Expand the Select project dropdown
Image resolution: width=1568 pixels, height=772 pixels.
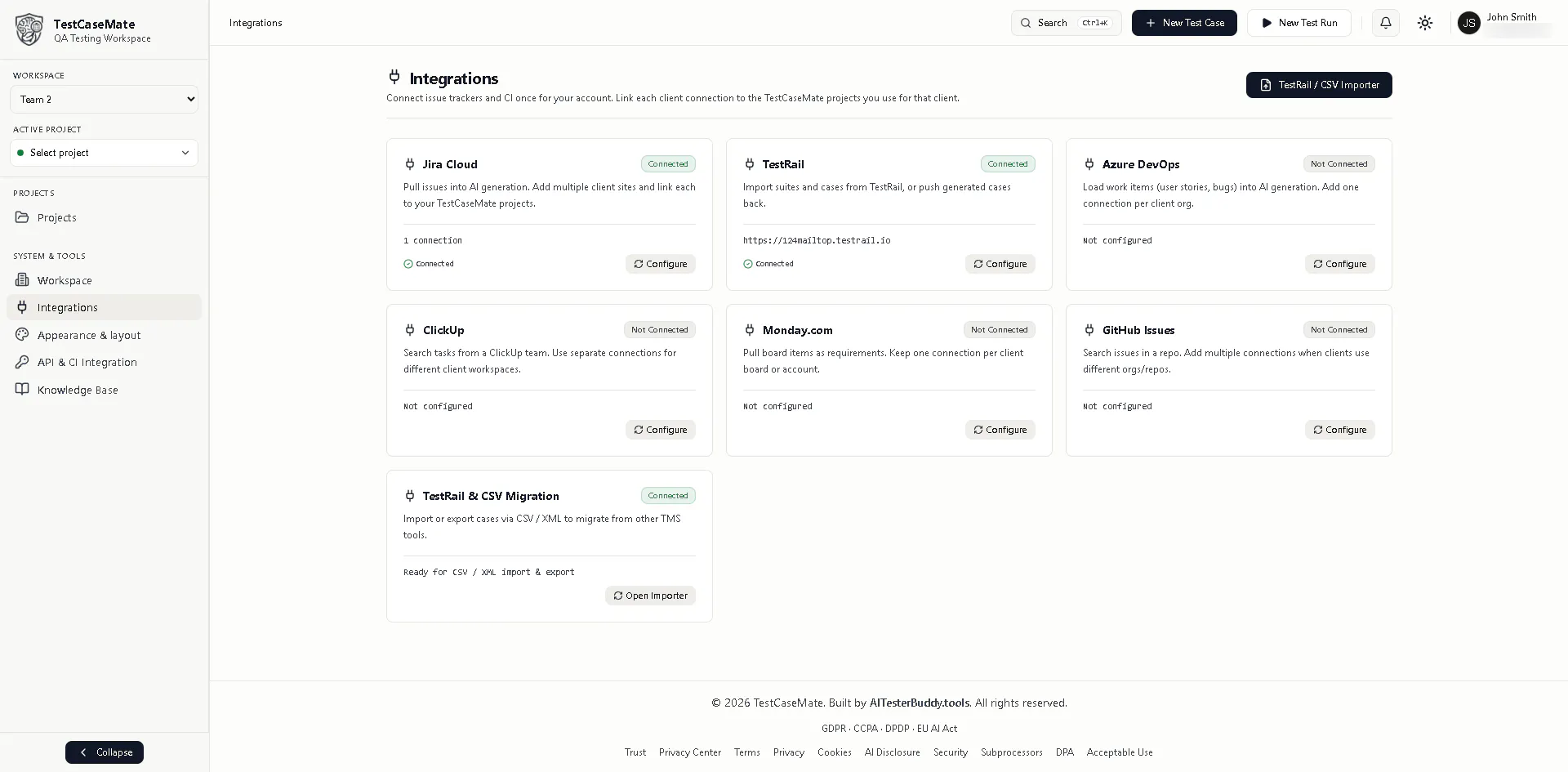pyautogui.click(x=104, y=153)
